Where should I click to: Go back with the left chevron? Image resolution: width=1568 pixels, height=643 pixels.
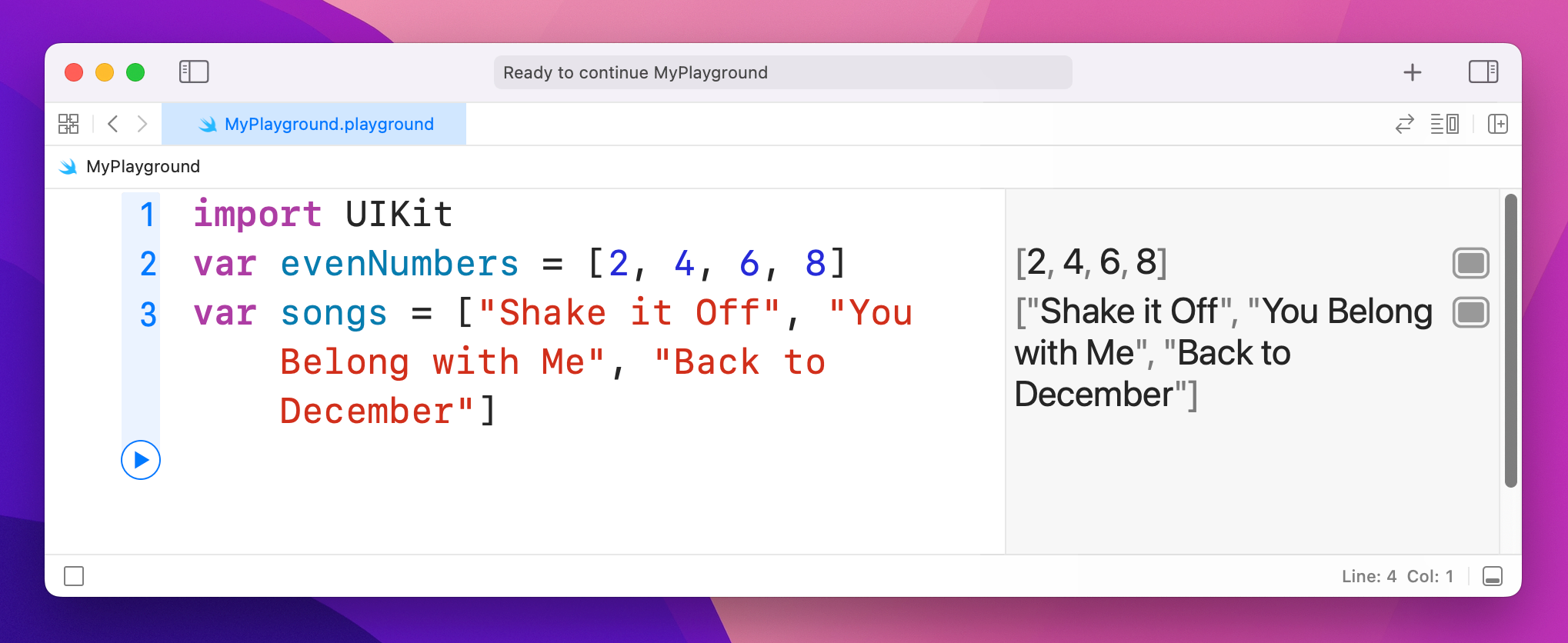click(x=113, y=124)
